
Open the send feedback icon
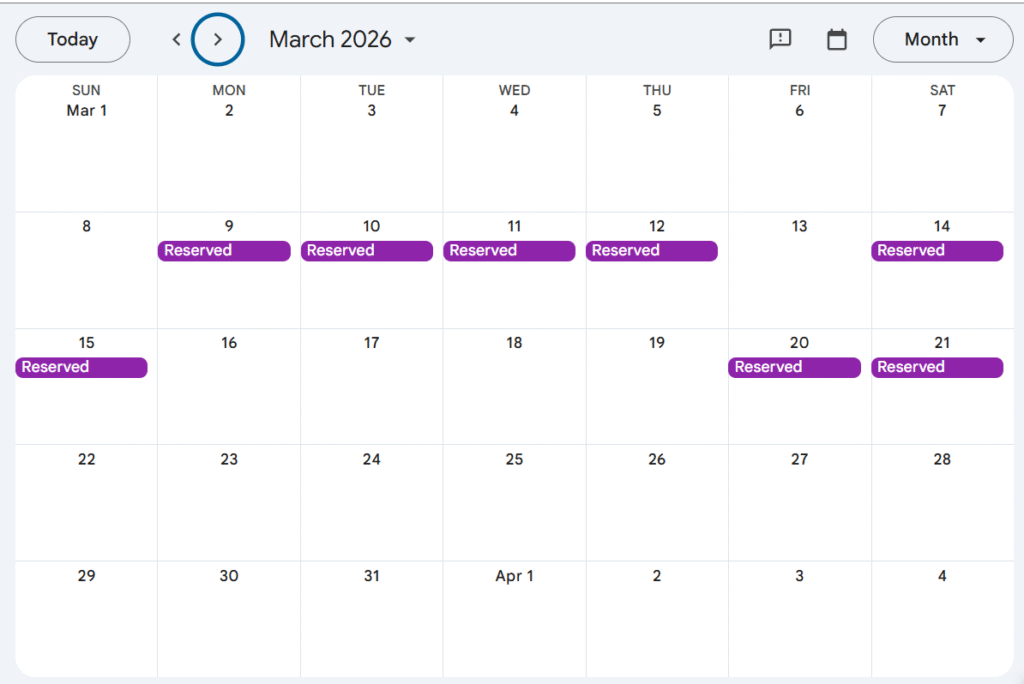coord(780,39)
